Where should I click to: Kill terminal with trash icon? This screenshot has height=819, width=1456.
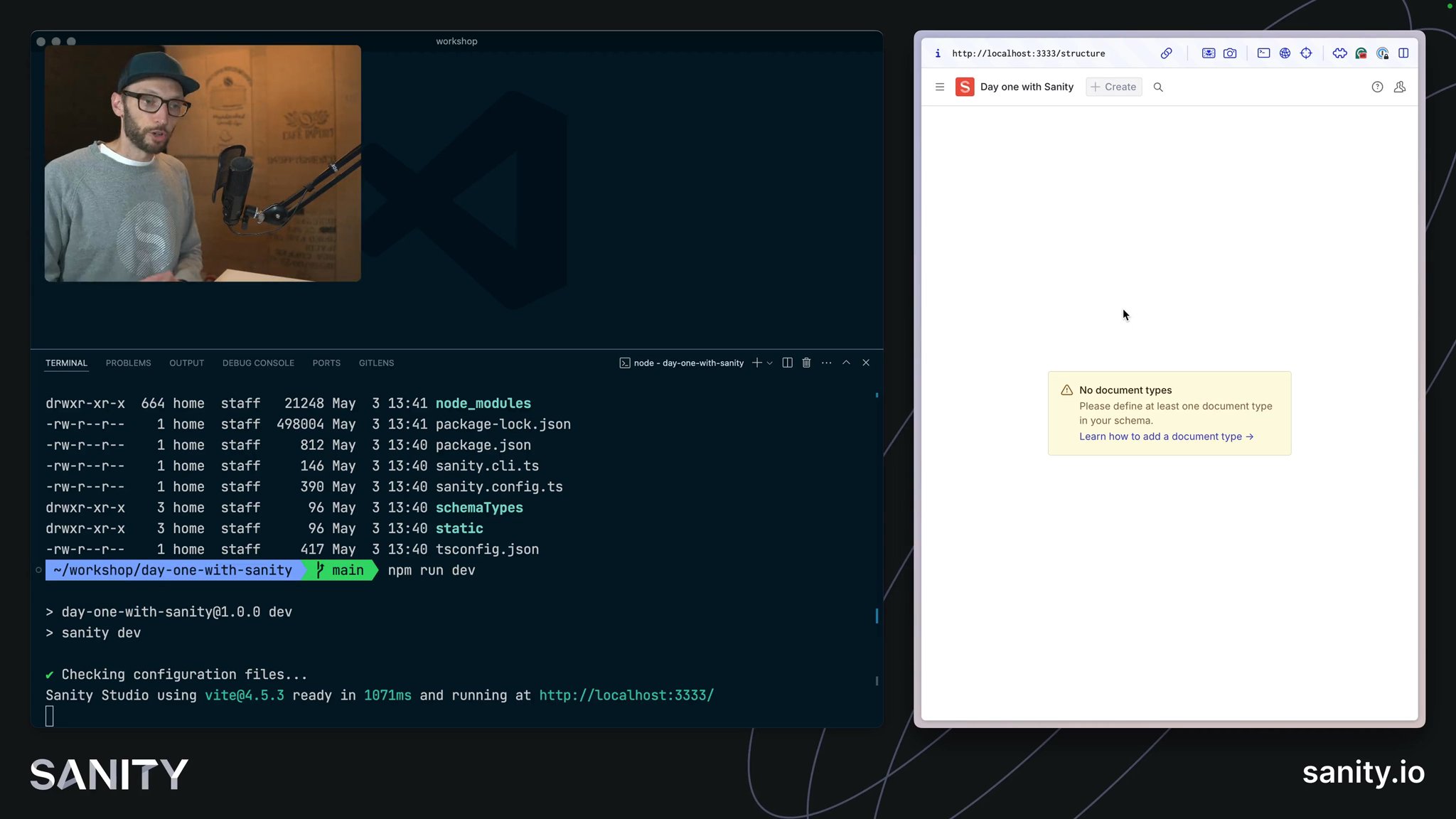click(806, 363)
